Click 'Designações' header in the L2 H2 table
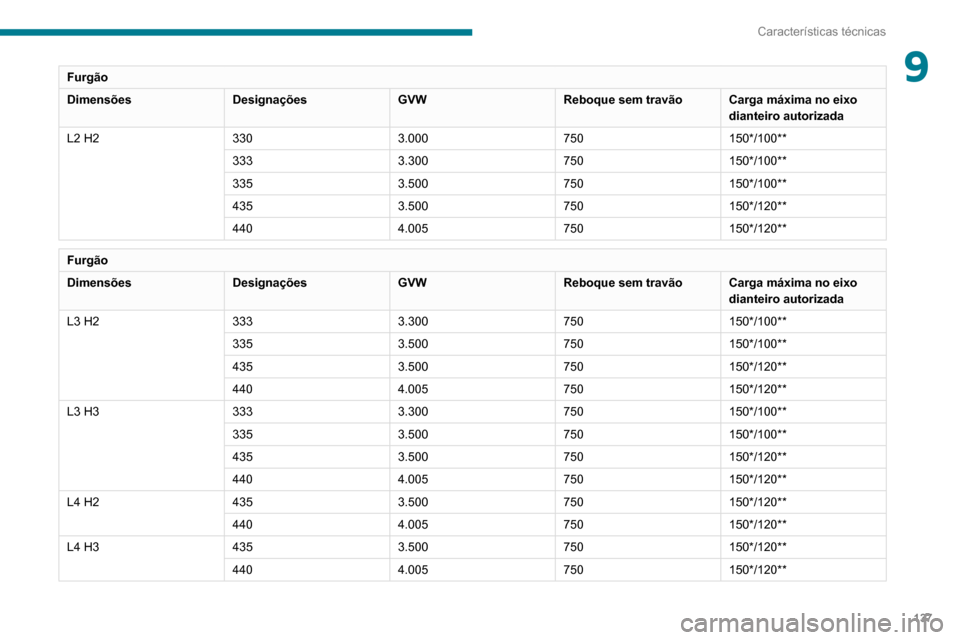960x640 pixels. click(x=269, y=100)
